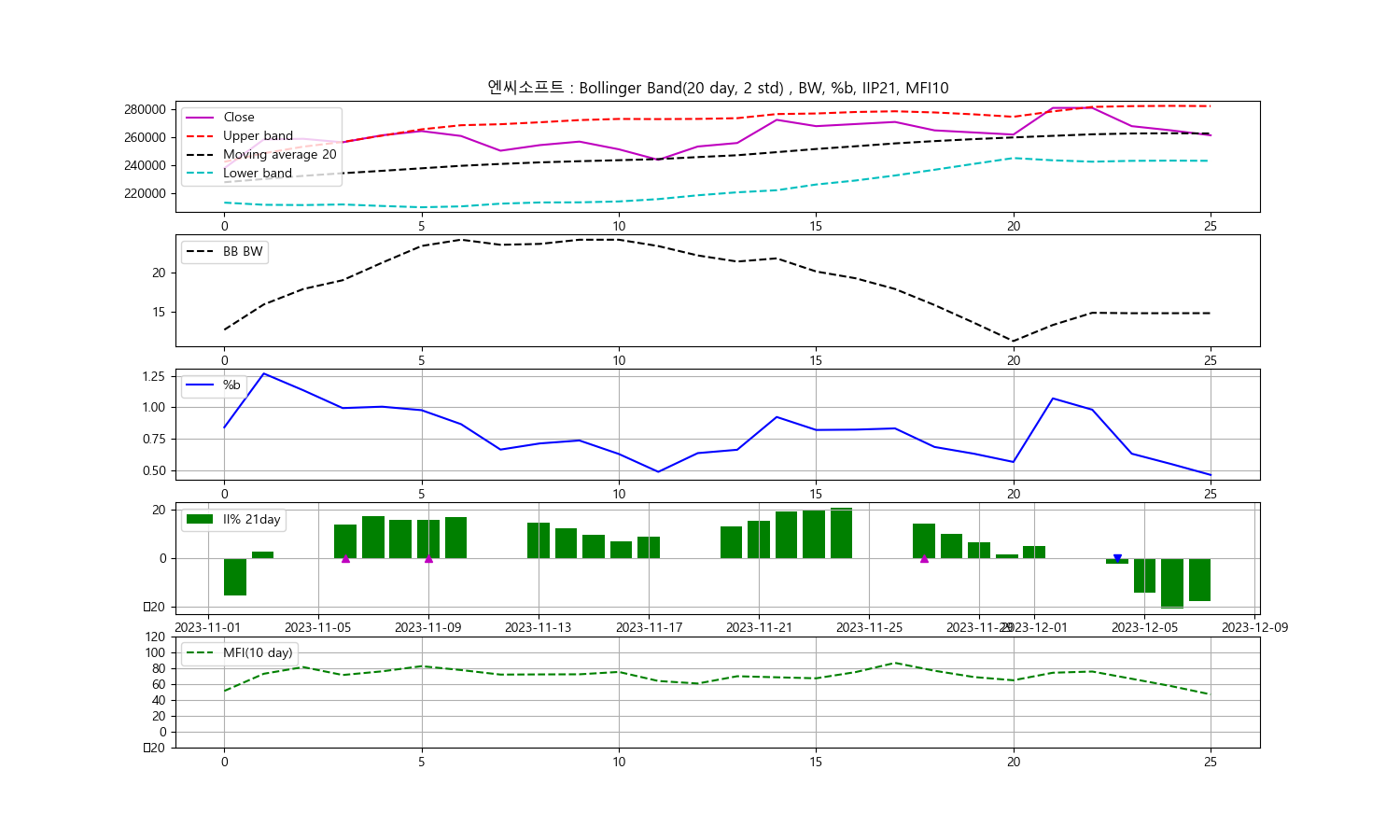Click the 240000 price axis label
The image size is (1400, 840).
click(145, 165)
